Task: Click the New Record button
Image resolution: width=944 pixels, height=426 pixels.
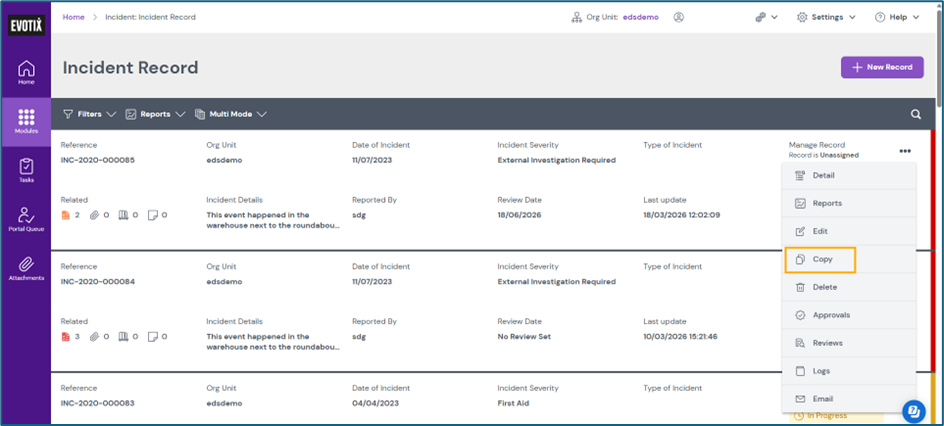Action: click(881, 67)
